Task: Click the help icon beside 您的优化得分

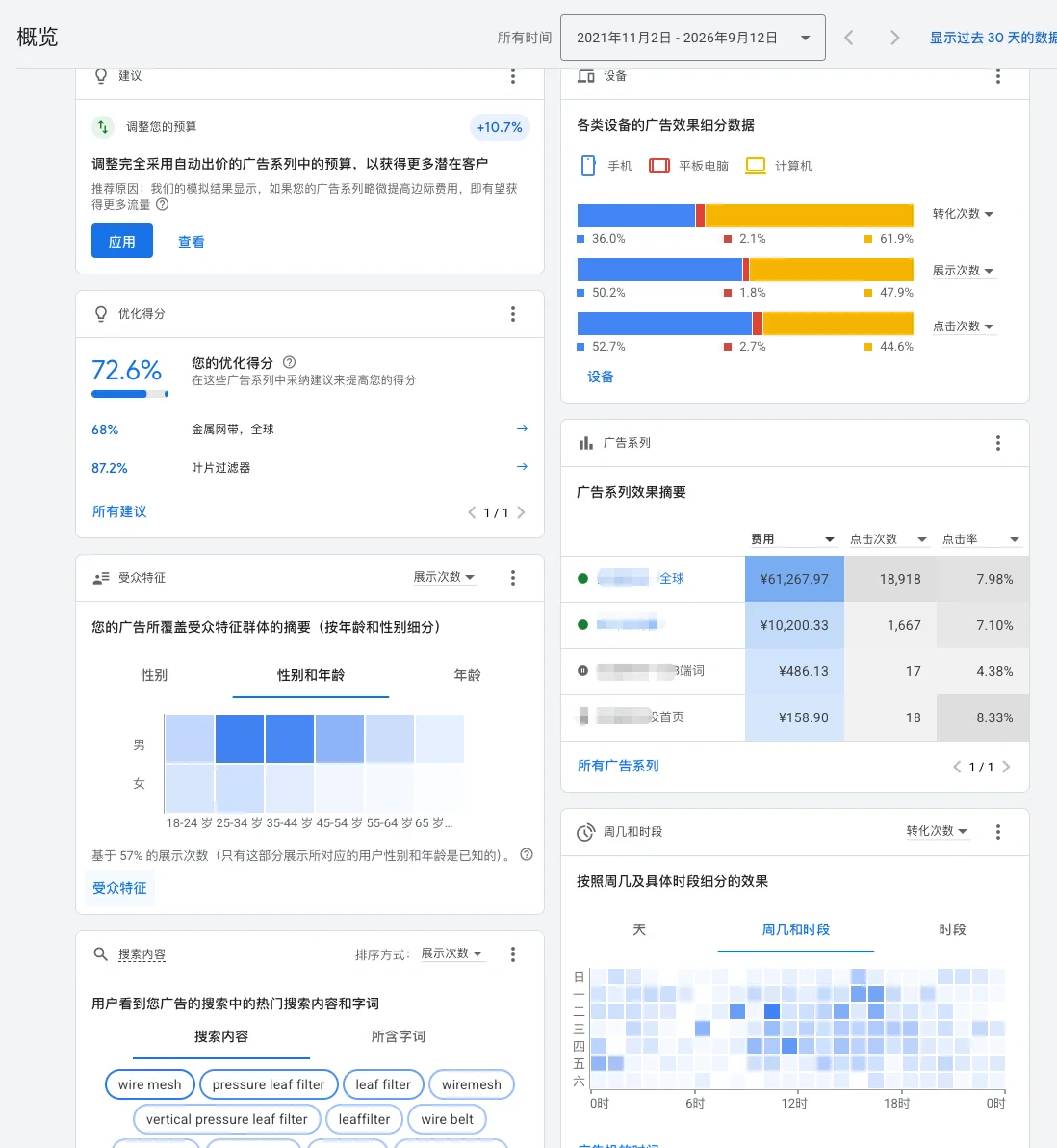Action: 289,362
